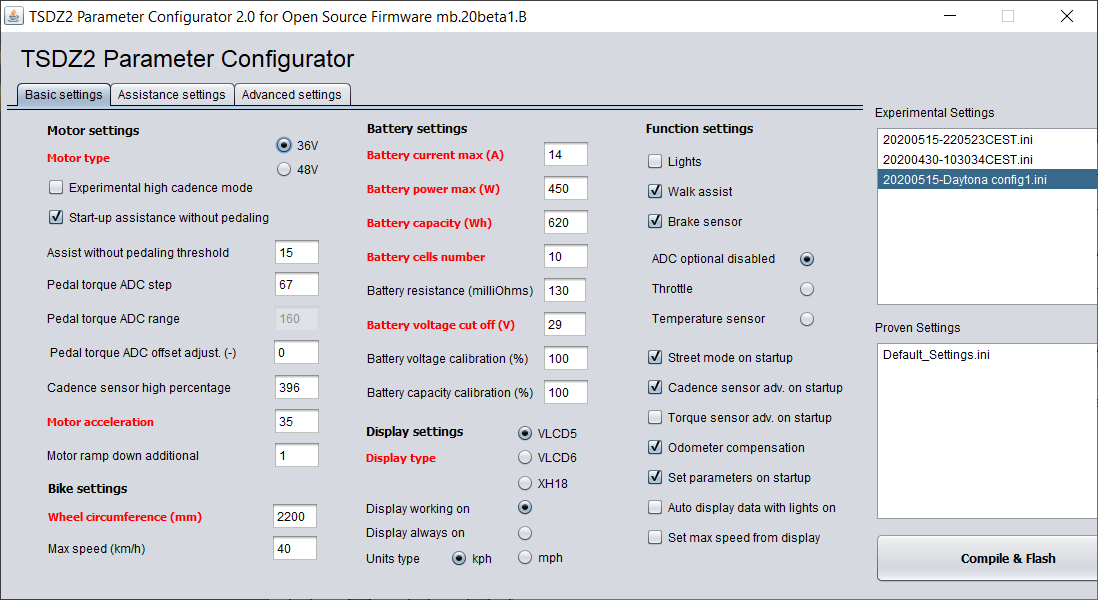Edit Motor ramp down additional value

297,455
